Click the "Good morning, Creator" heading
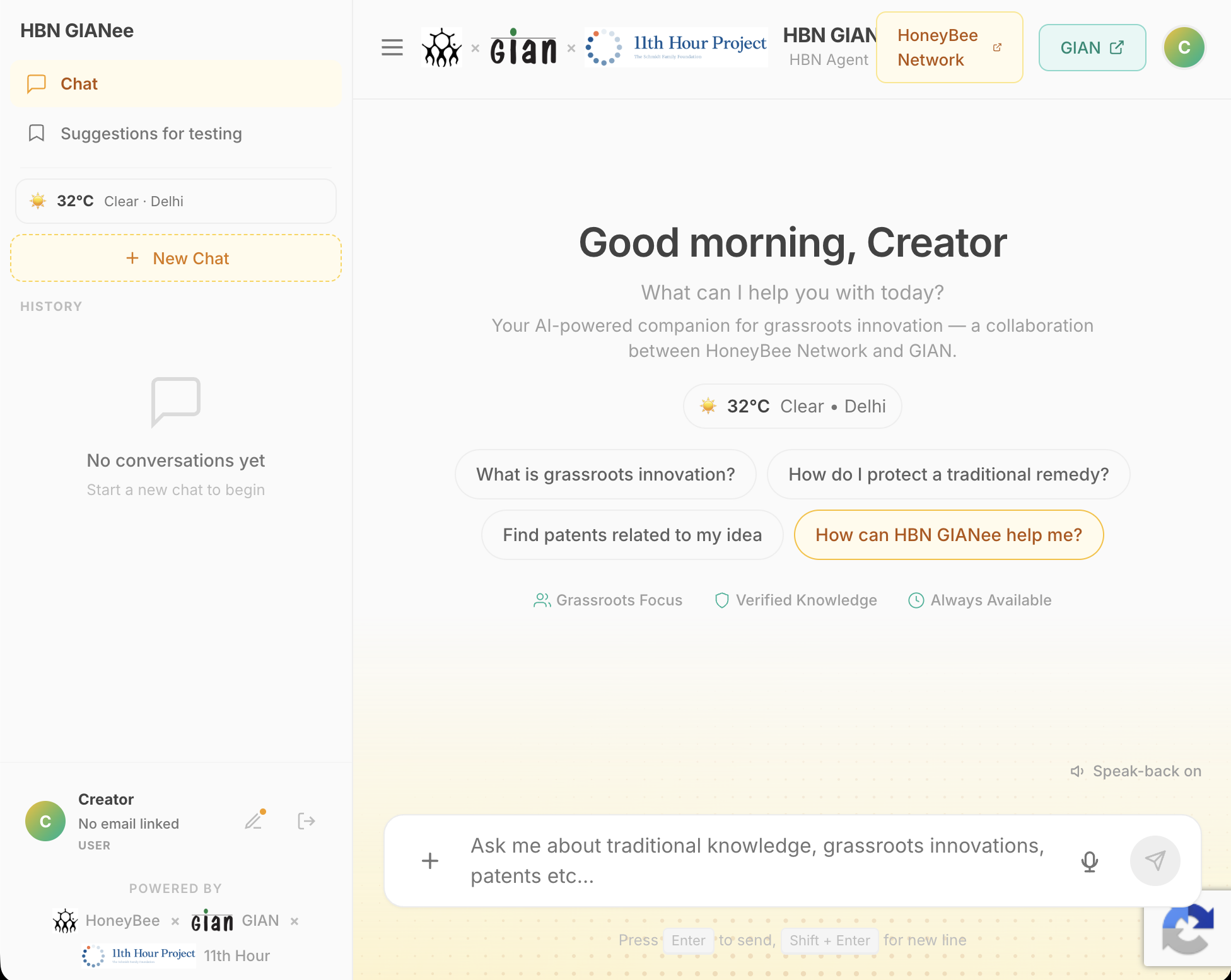 (x=793, y=242)
